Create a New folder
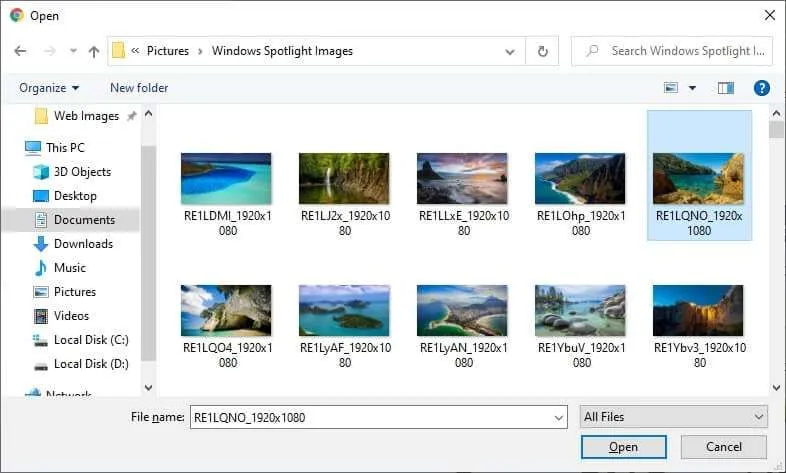The height and width of the screenshot is (473, 786). point(139,88)
